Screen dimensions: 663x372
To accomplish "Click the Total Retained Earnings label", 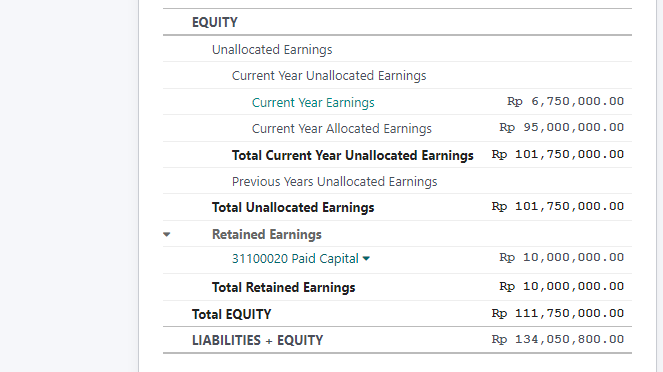I will [283, 287].
